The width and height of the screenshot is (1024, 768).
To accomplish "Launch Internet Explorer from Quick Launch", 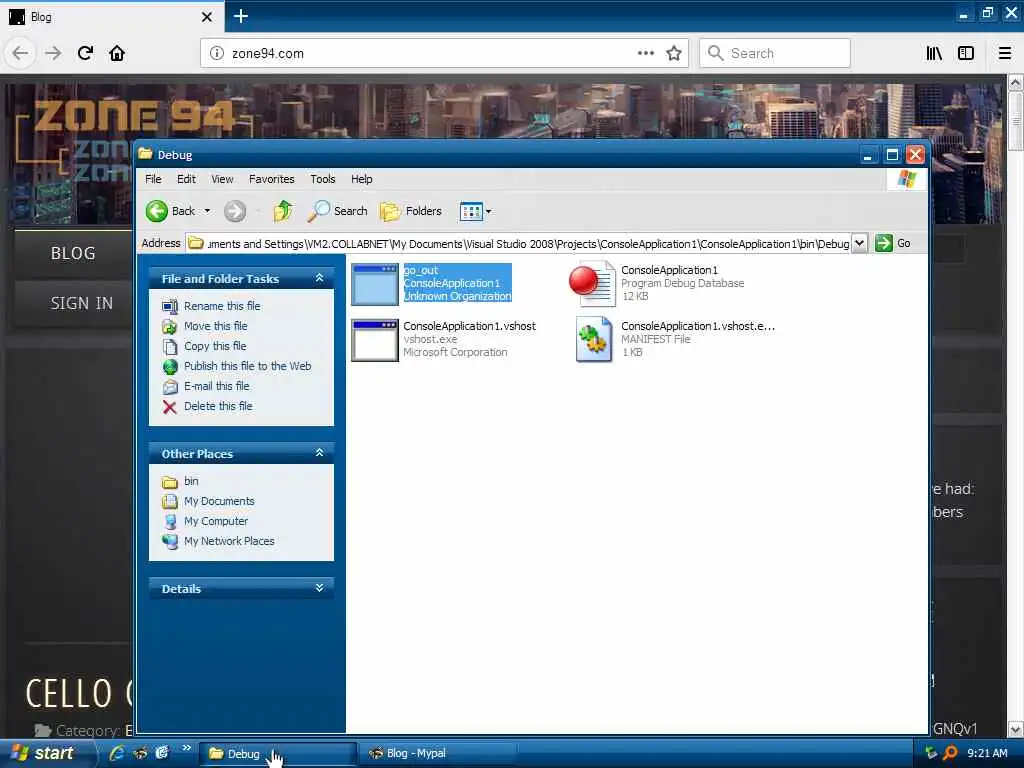I will [x=117, y=753].
